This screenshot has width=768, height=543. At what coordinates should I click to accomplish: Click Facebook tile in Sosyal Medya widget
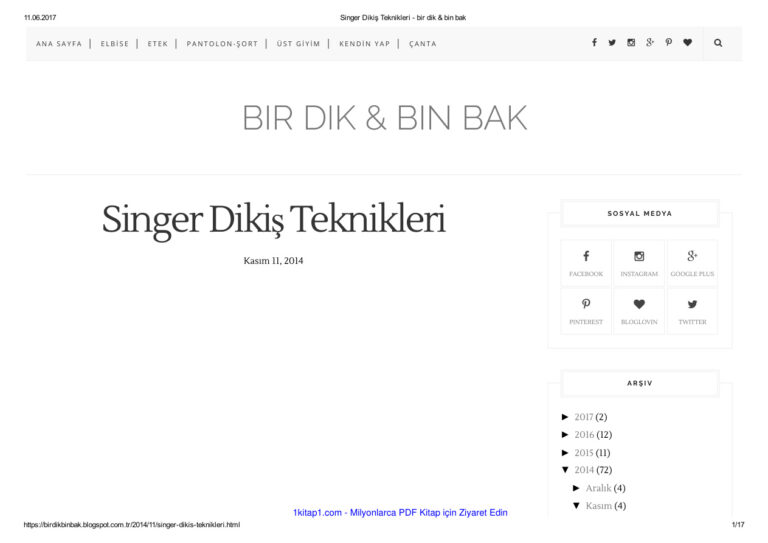[586, 263]
